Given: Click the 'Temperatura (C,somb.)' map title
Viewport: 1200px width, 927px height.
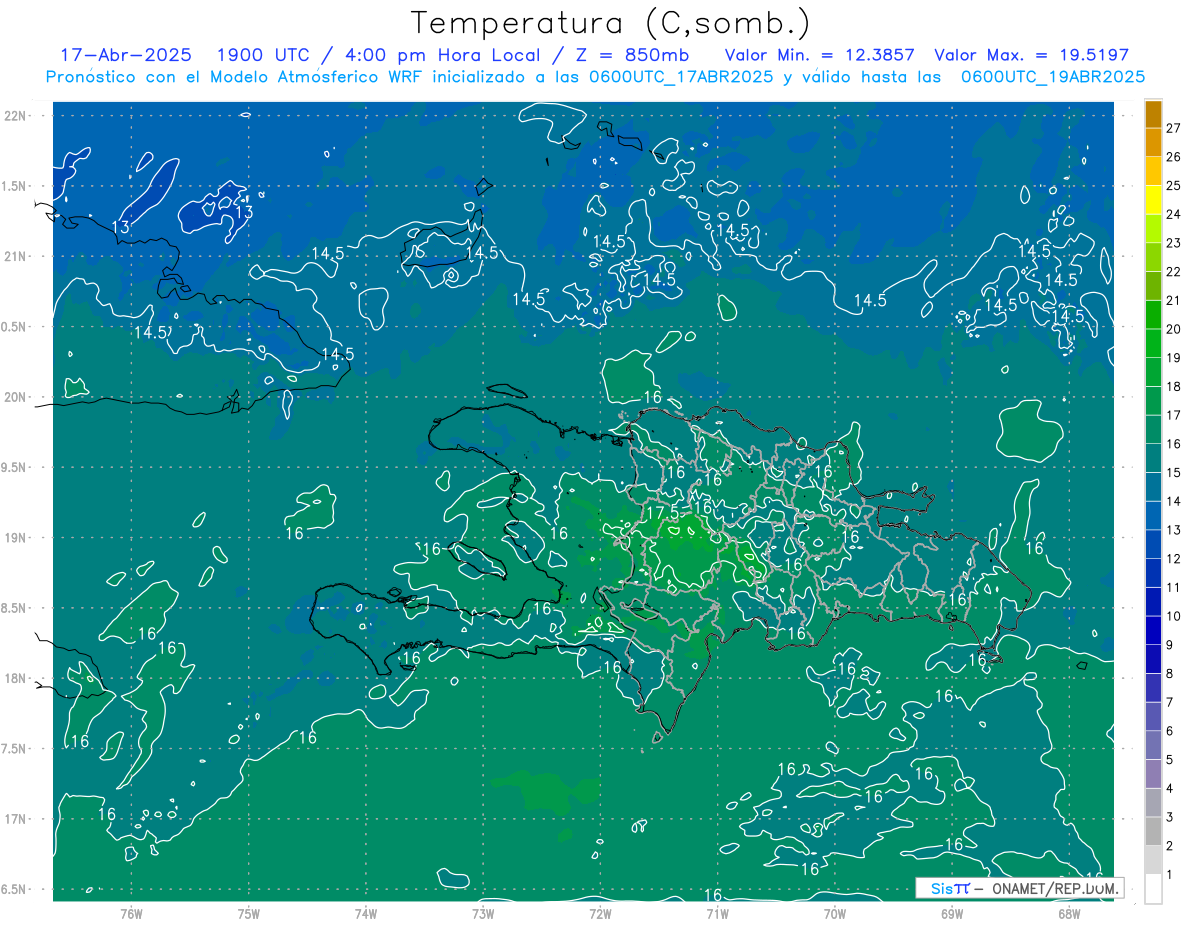Looking at the screenshot, I should [611, 23].
